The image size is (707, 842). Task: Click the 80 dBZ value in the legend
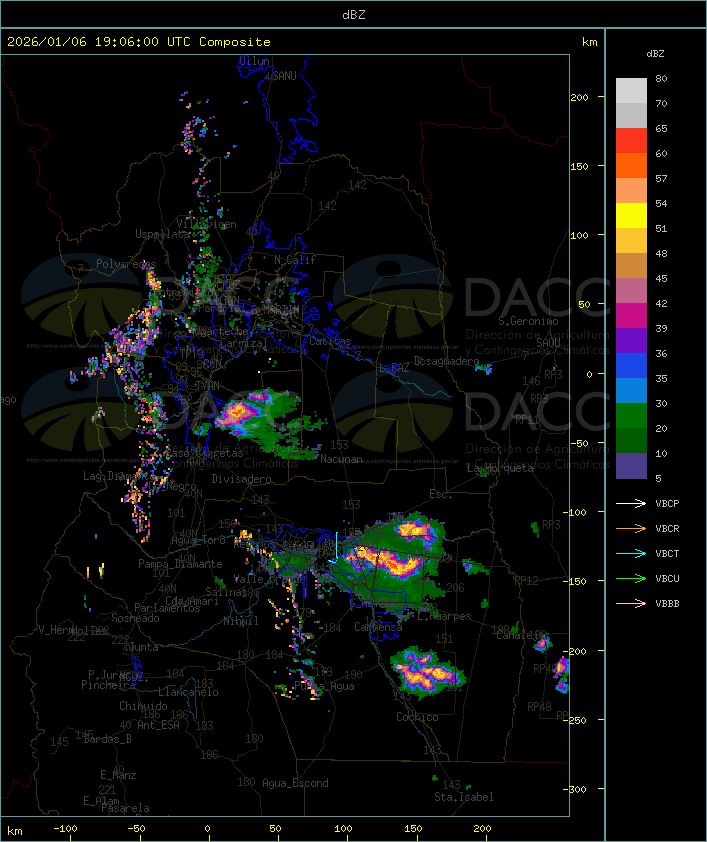tap(661, 78)
